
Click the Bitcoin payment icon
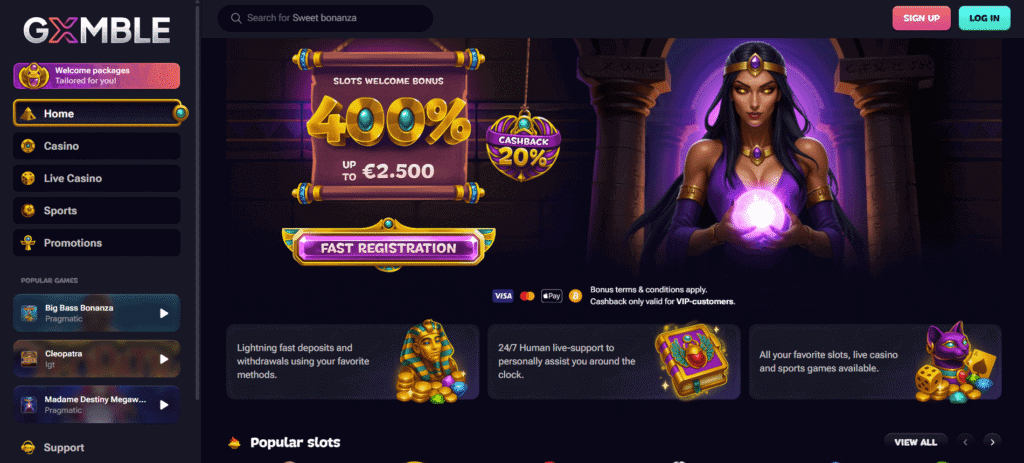pyautogui.click(x=575, y=296)
